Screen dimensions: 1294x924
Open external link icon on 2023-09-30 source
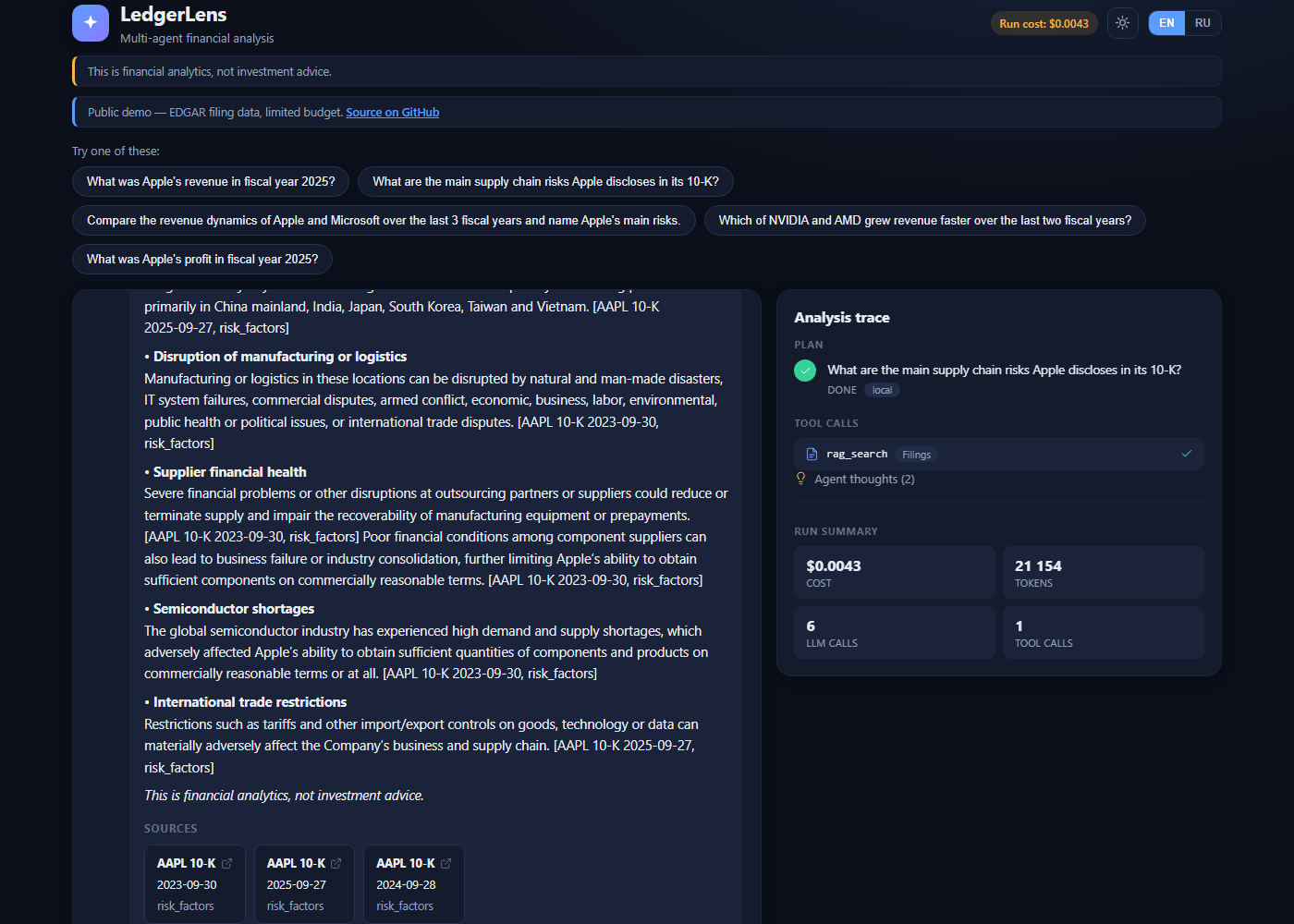227,863
